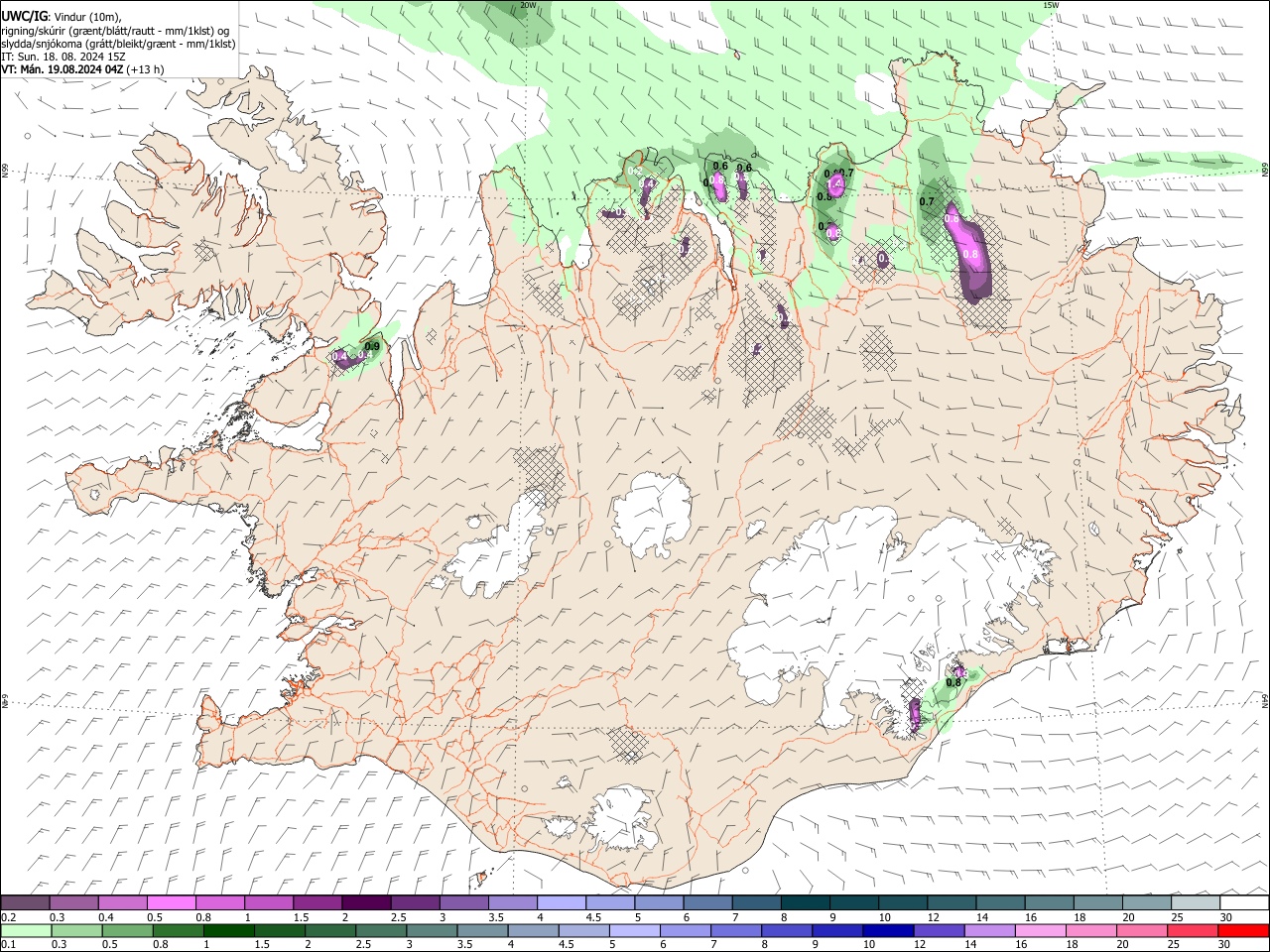
Task: Select the 0.3 mauve swatch in the purple legend row
Action: click(73, 903)
